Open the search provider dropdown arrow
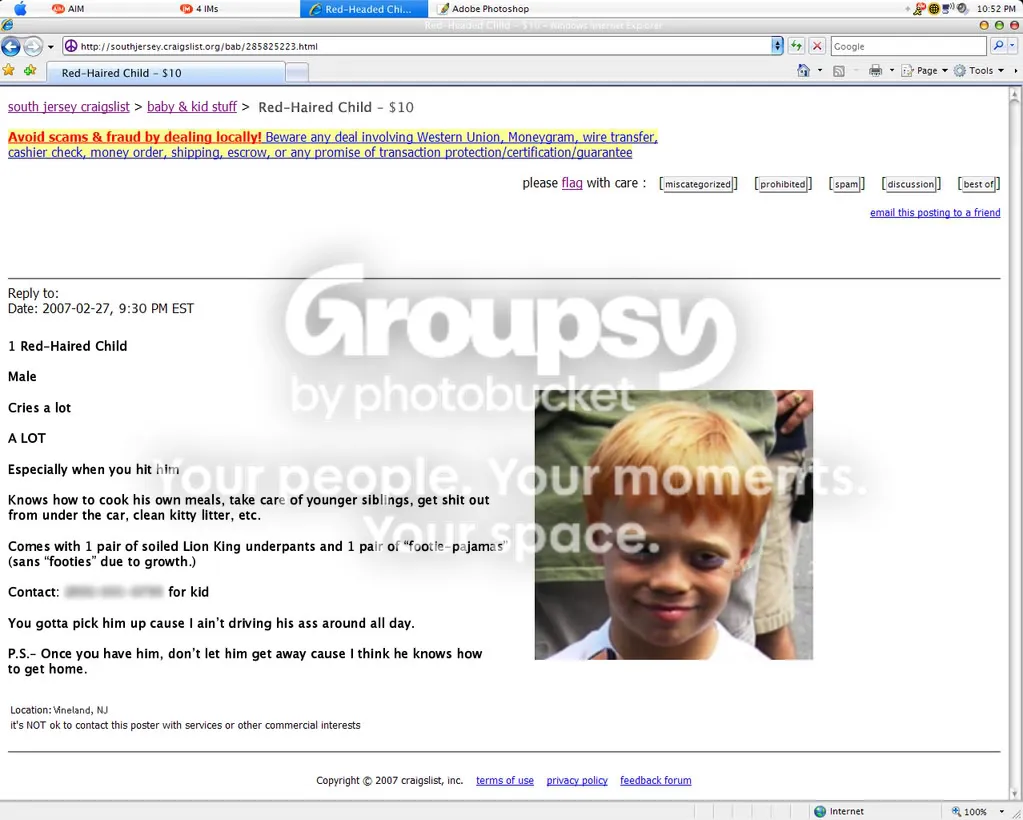Screen dimensions: 1023x820 tap(1012, 46)
